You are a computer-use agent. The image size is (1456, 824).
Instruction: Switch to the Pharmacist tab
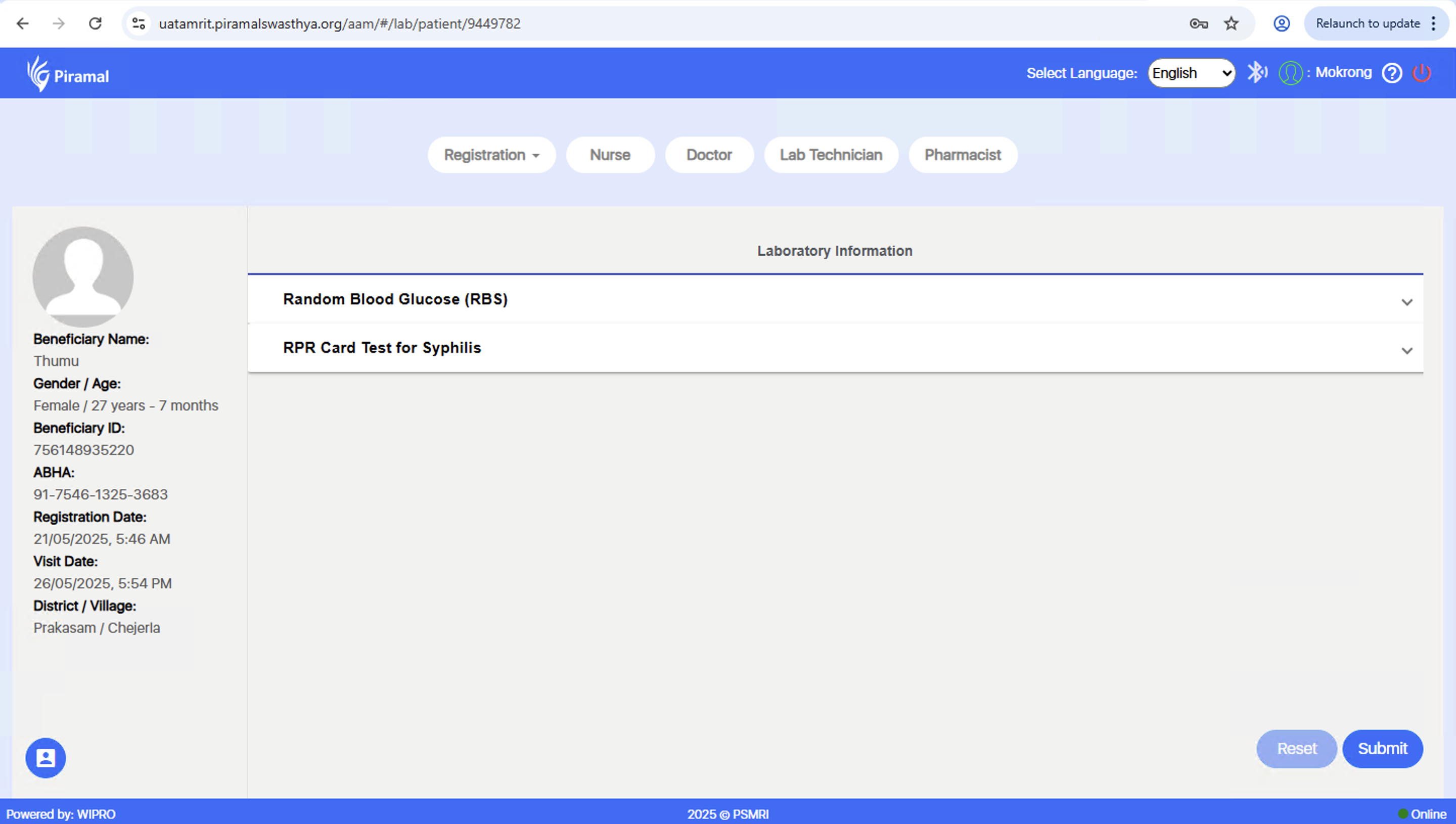tap(963, 155)
